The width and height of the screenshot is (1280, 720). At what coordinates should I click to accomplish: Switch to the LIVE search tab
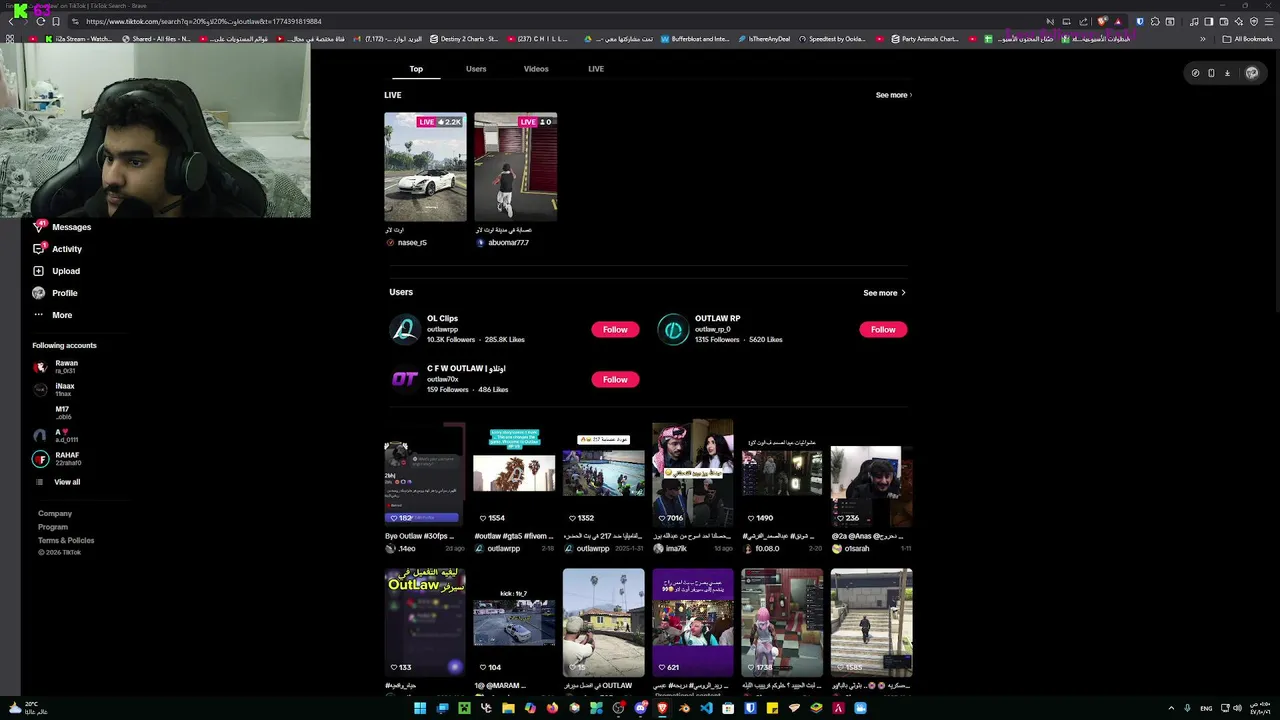coord(596,69)
